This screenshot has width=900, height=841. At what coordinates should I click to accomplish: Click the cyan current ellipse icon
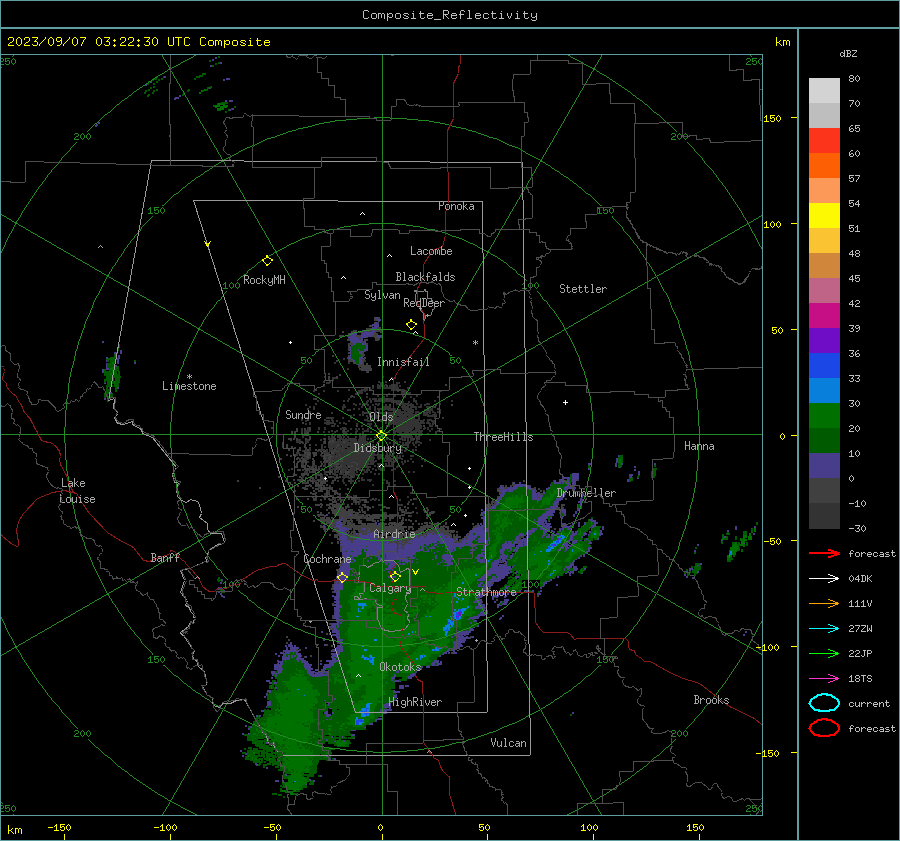coord(824,703)
